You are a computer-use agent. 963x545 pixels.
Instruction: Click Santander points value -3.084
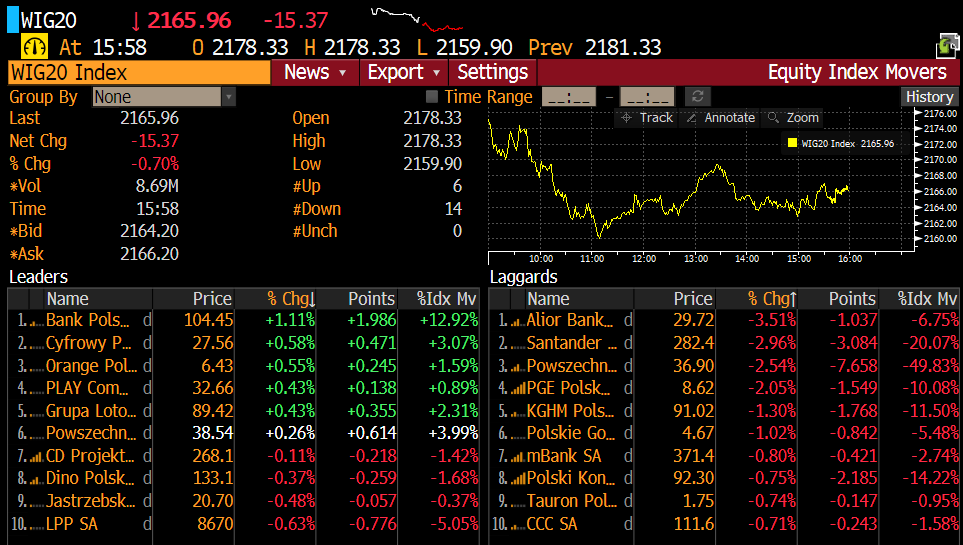[x=853, y=343]
